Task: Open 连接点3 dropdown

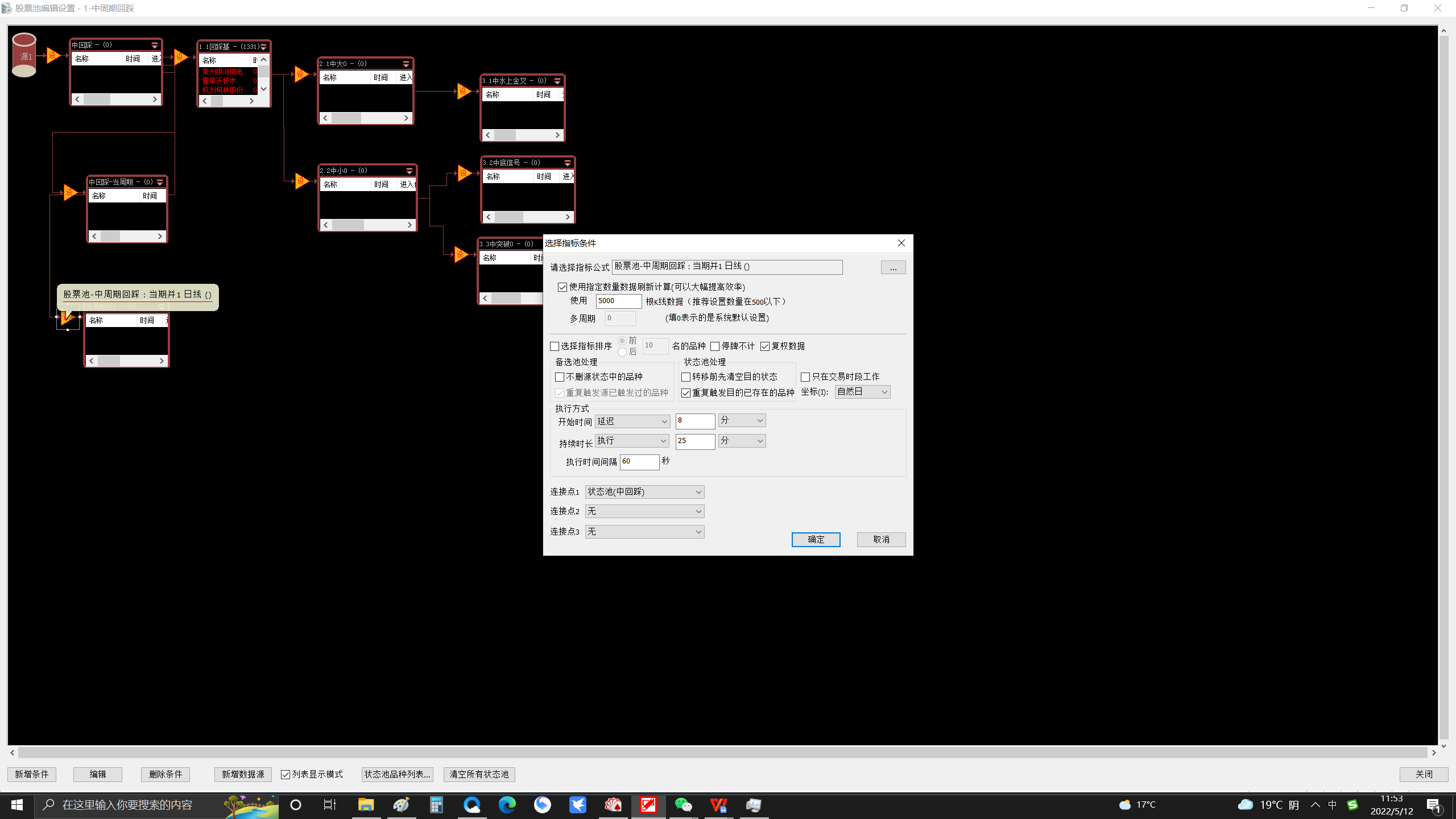Action: 644,532
